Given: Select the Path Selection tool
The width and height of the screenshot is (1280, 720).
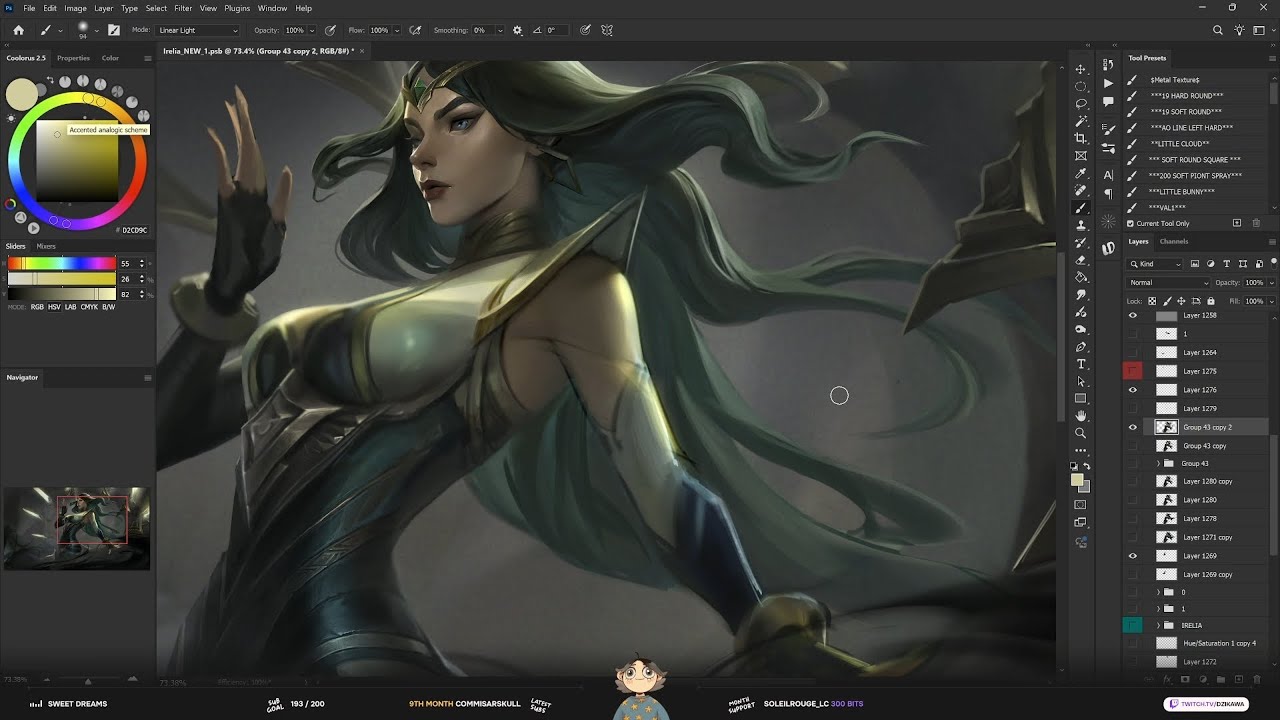Looking at the screenshot, I should [x=1080, y=381].
